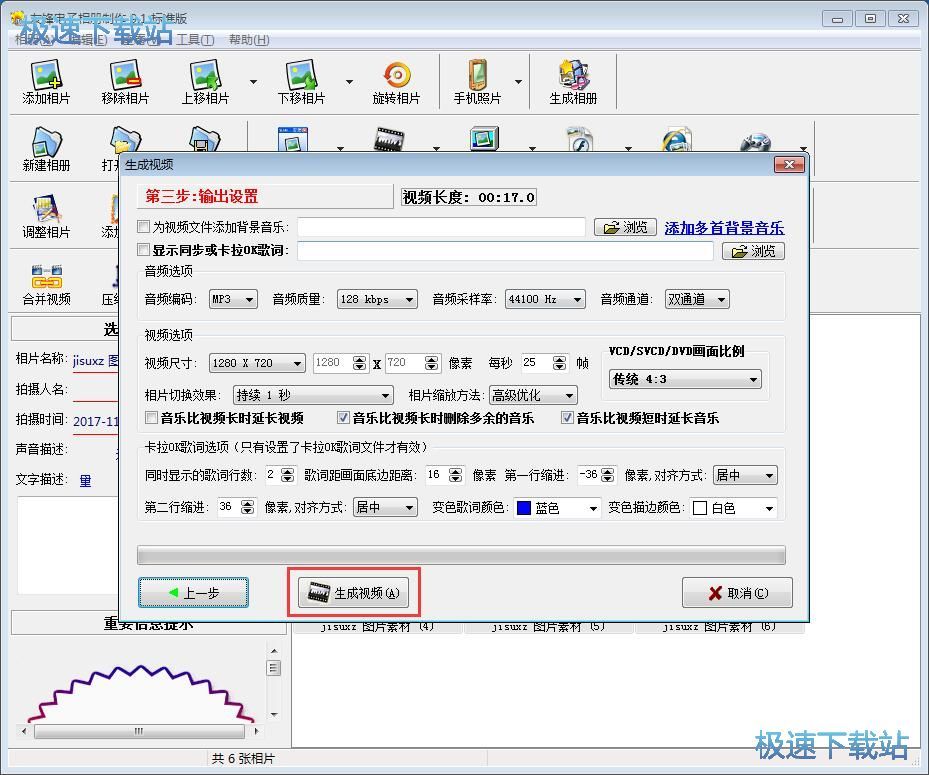929x775 pixels.
Task: Click the 生成视频(A) button
Action: point(353,593)
